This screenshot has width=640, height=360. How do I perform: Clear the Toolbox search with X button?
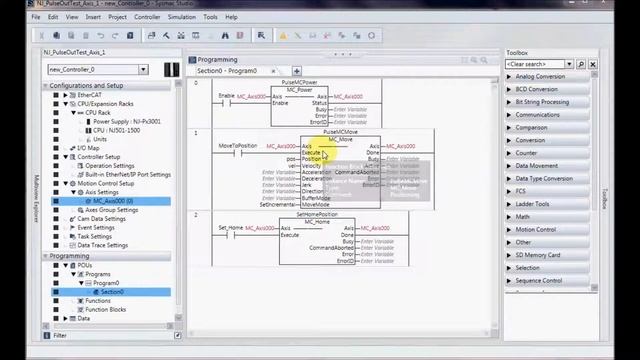point(593,64)
